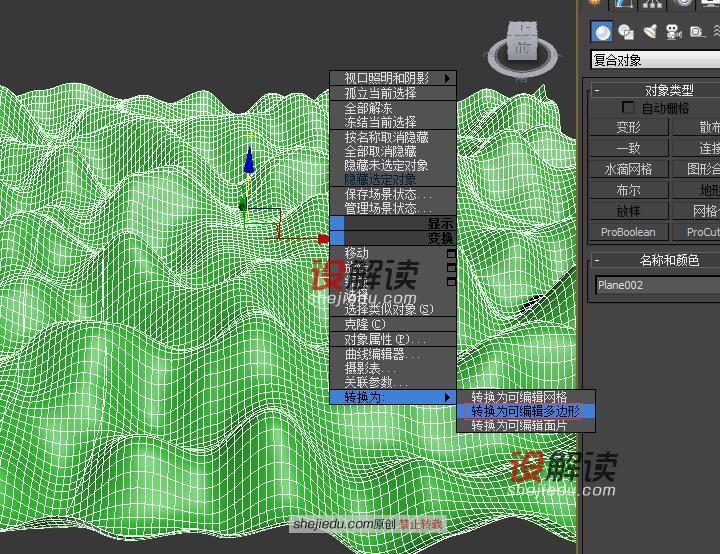Select 孤立当前选择 in context menu
This screenshot has height=554, width=720.
(393, 93)
